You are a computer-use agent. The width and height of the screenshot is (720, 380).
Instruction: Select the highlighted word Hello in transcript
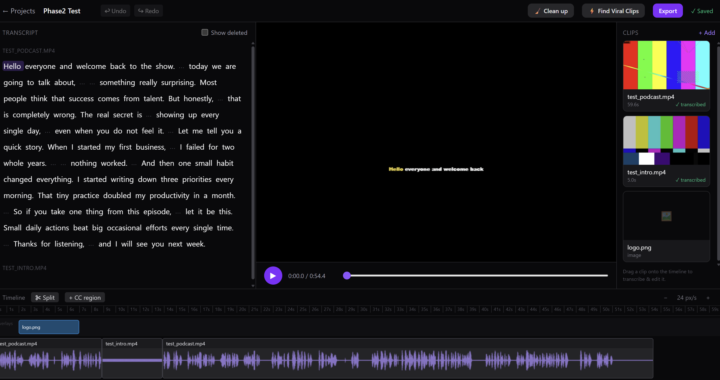[12, 67]
